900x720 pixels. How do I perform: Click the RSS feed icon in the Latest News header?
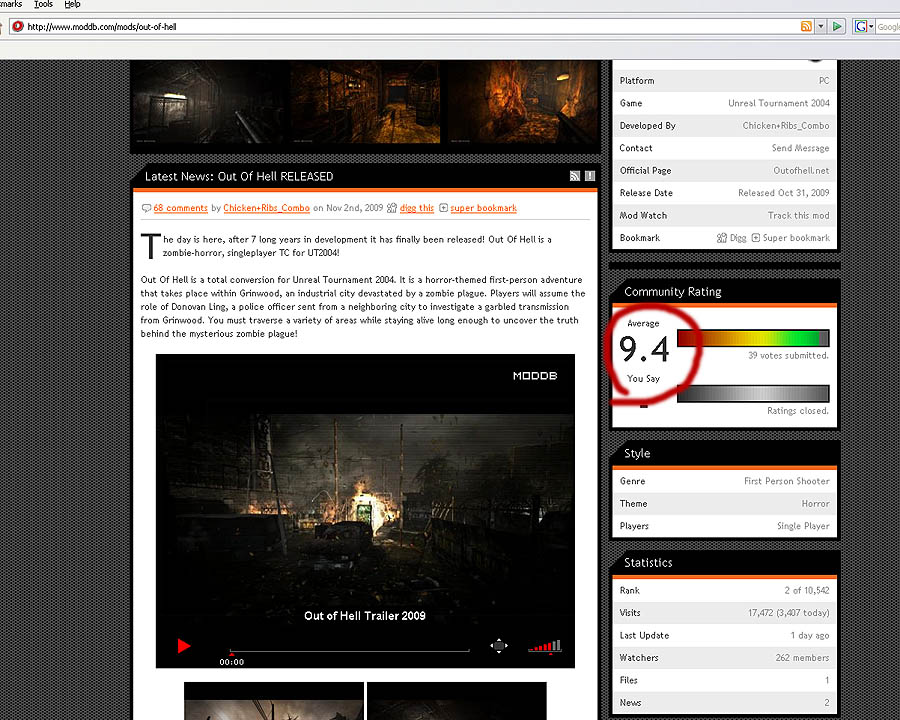(575, 176)
